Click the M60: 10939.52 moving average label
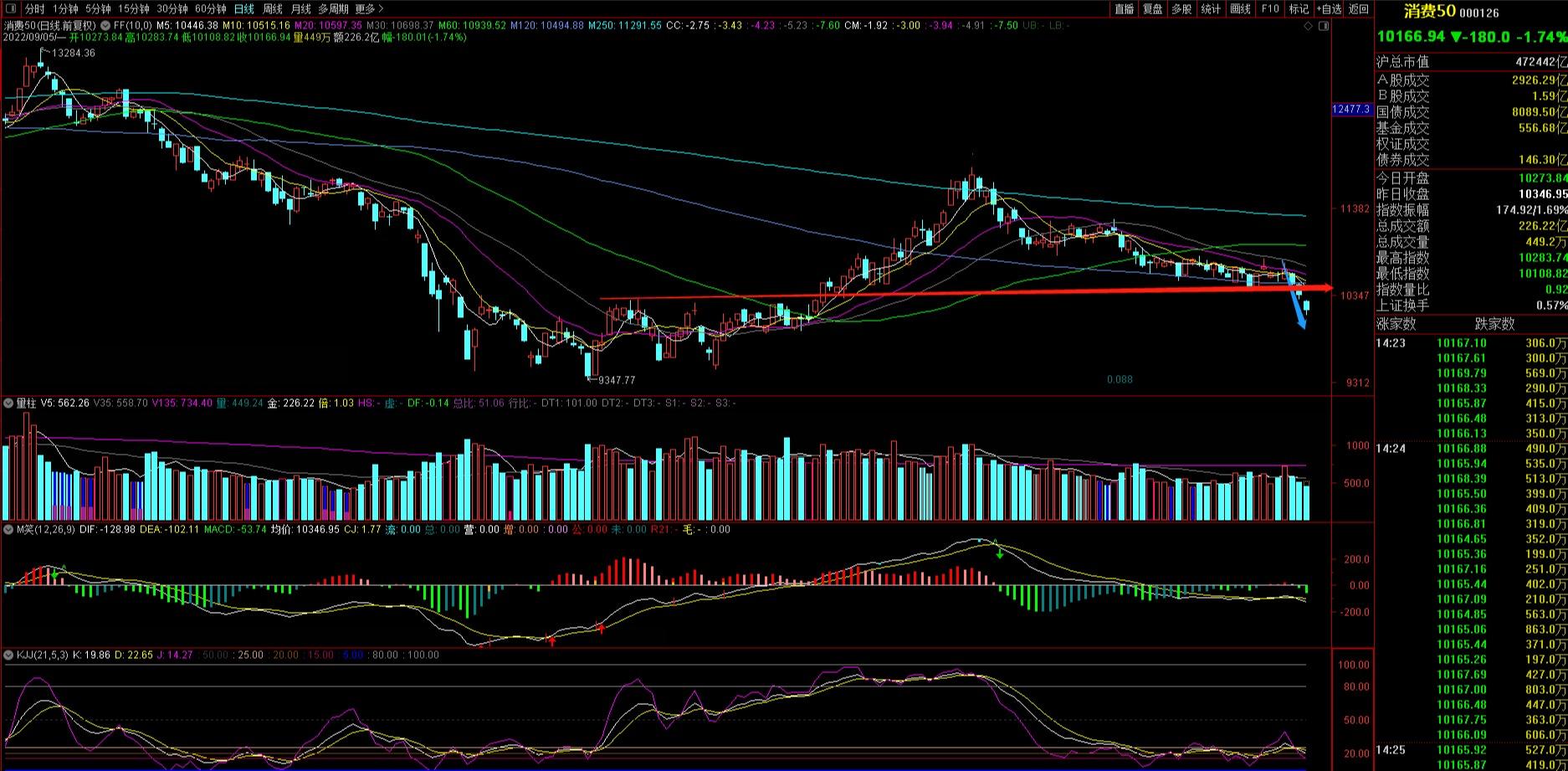The width and height of the screenshot is (1568, 771). pos(472,26)
